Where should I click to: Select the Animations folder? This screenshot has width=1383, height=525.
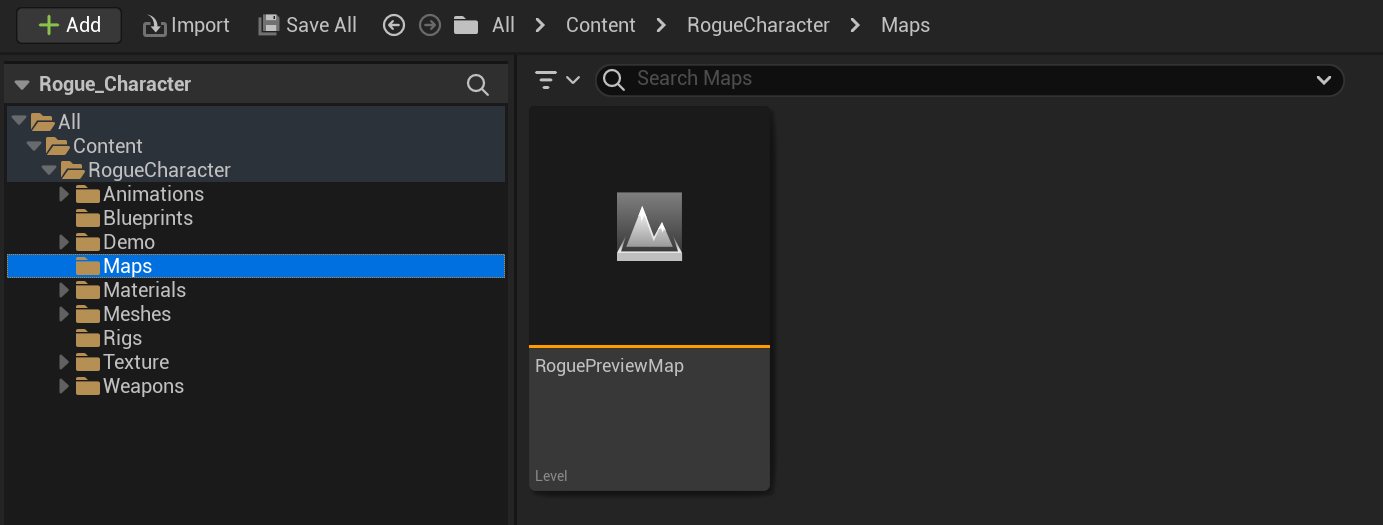click(x=256, y=193)
